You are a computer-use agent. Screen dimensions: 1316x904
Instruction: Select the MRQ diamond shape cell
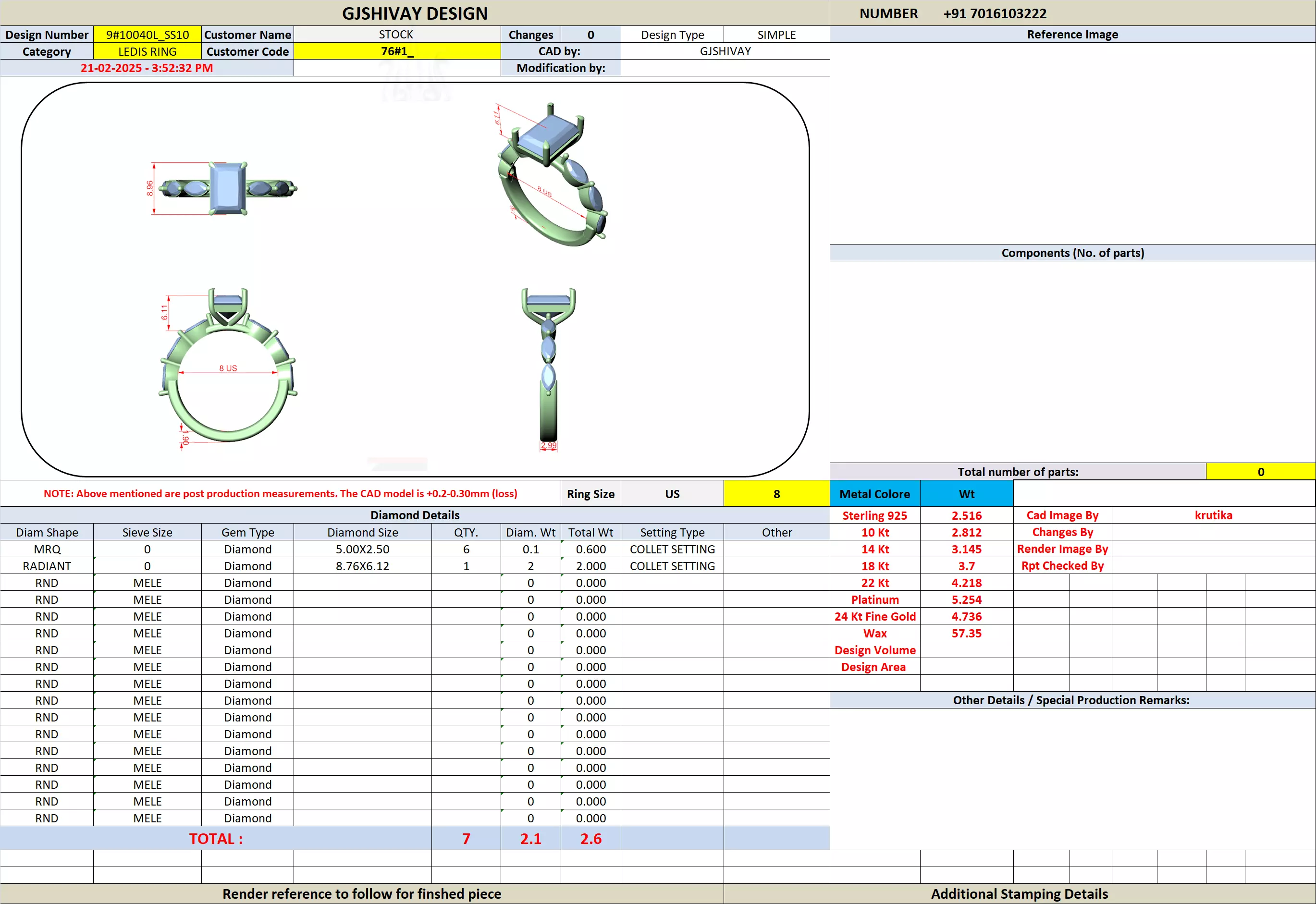click(47, 550)
